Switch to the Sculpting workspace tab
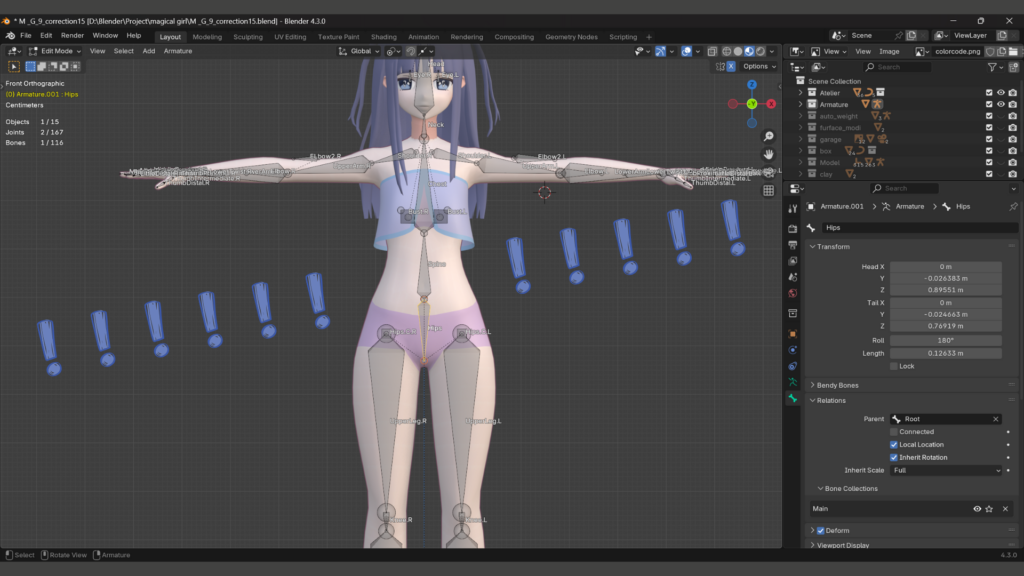Viewport: 1024px width, 576px height. (248, 37)
